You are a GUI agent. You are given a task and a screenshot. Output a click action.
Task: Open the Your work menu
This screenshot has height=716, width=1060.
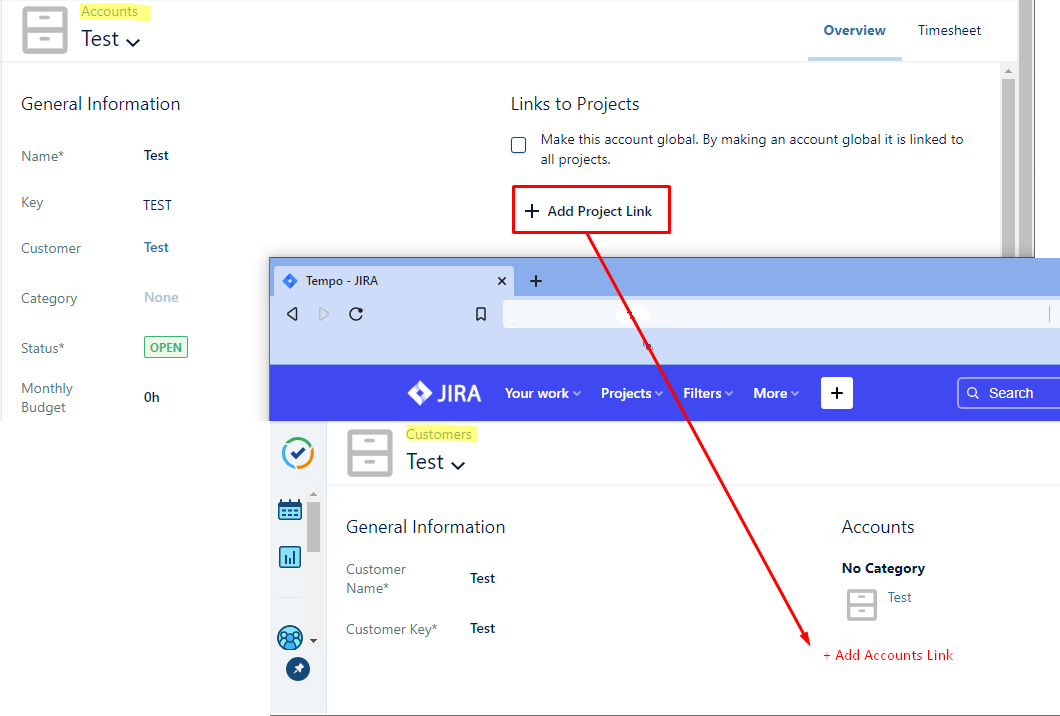(x=542, y=393)
